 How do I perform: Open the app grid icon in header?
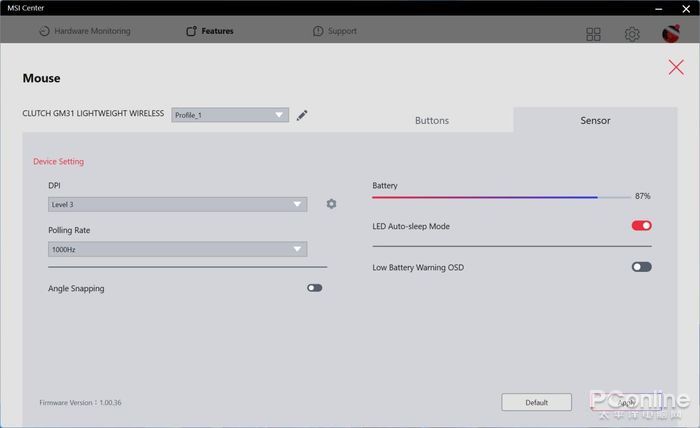click(x=593, y=34)
